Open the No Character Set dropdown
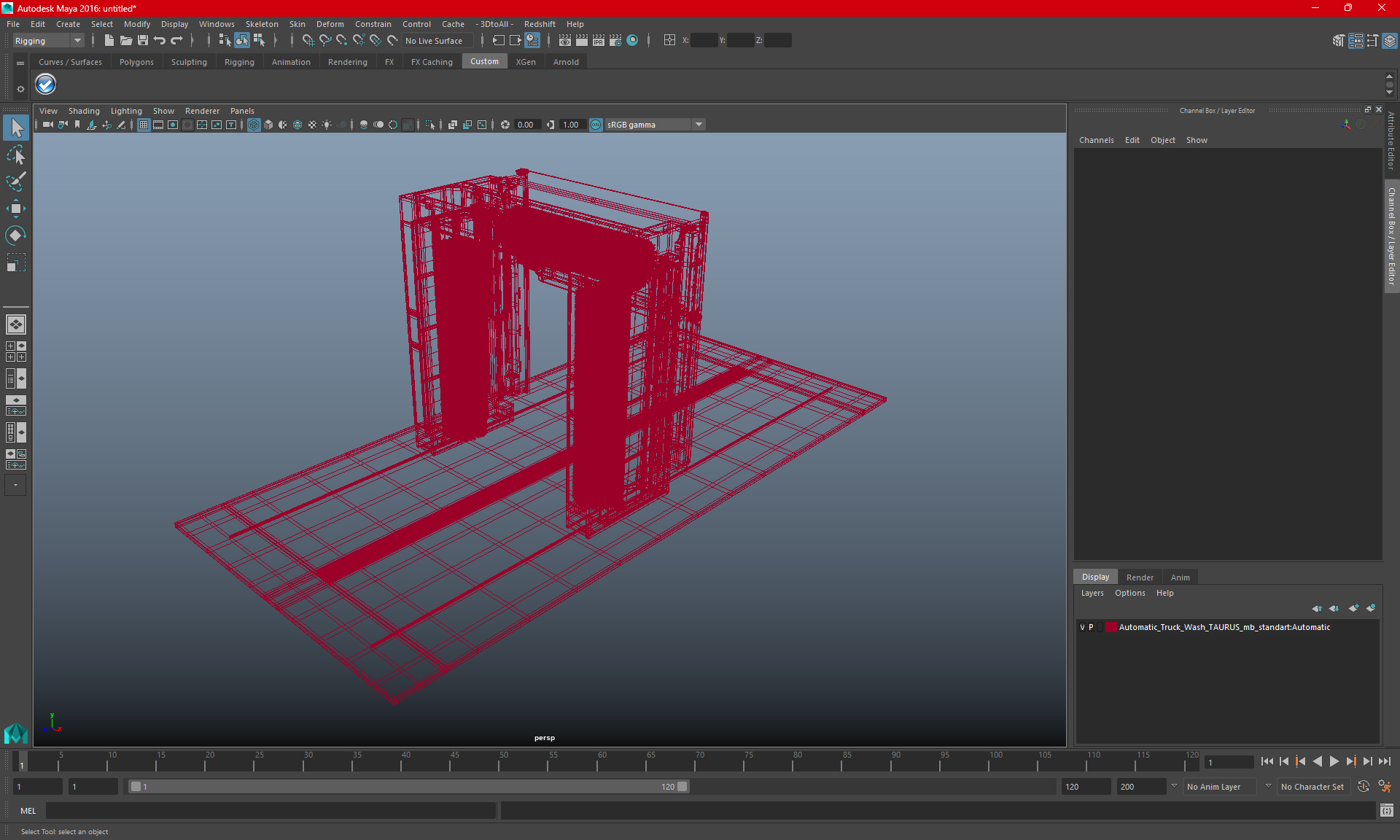The image size is (1400, 840). (x=1315, y=787)
